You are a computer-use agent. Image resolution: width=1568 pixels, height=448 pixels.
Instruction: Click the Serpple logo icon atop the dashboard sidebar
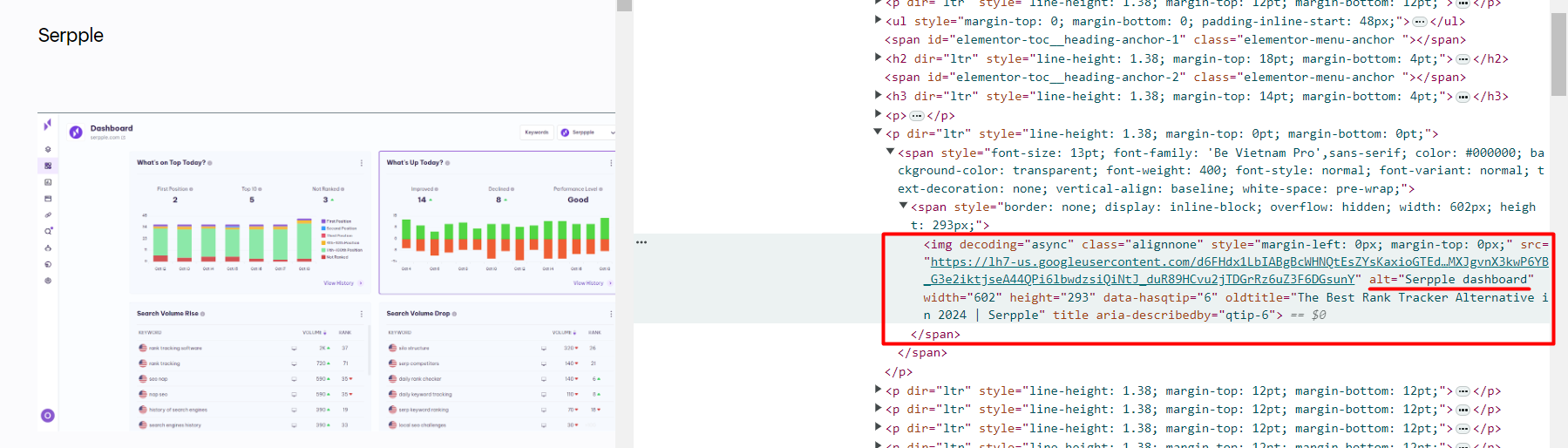(x=48, y=125)
